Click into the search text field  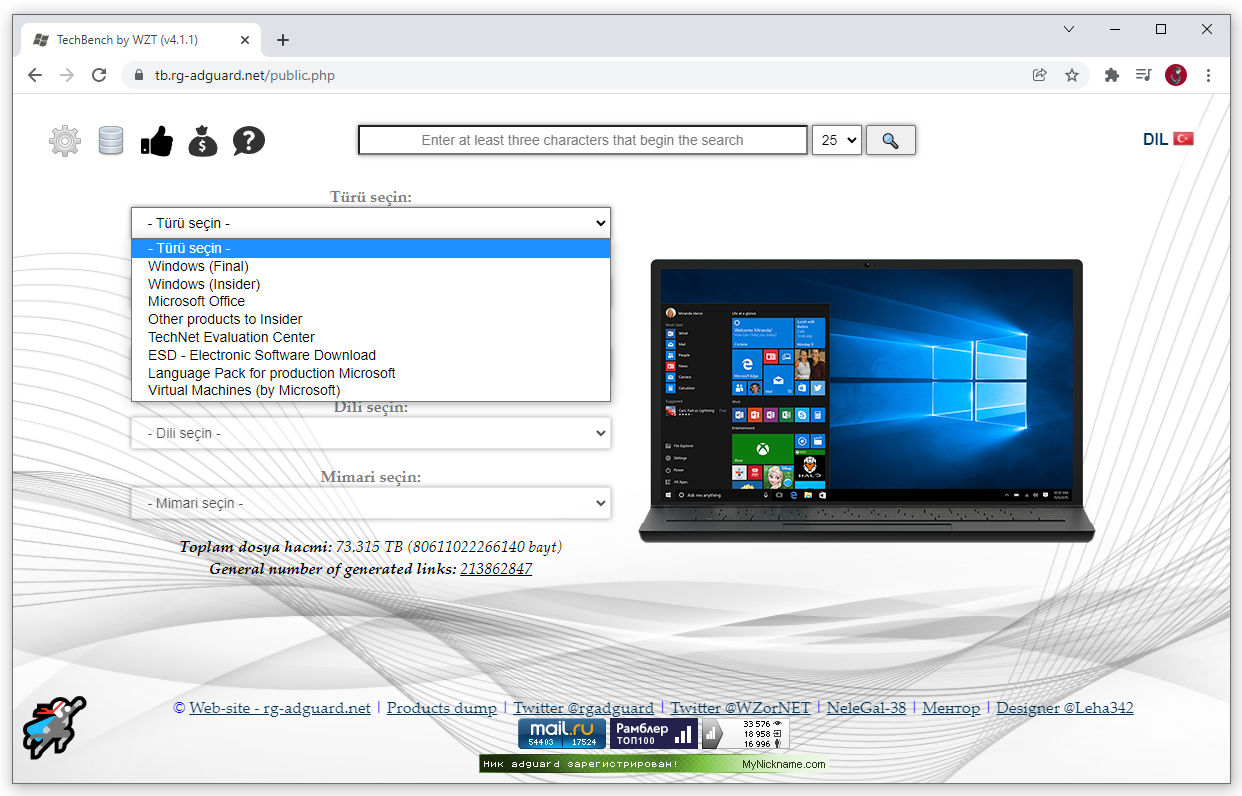pos(582,140)
